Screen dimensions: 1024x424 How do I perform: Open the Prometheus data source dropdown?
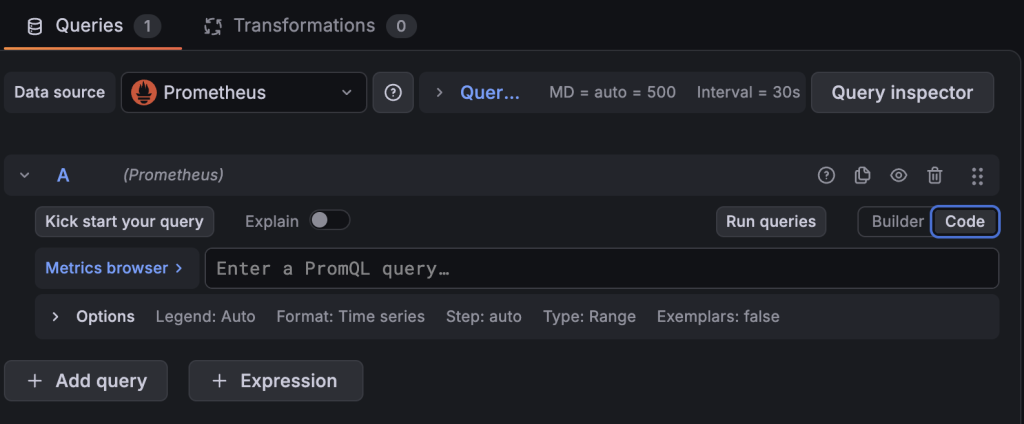pos(244,93)
